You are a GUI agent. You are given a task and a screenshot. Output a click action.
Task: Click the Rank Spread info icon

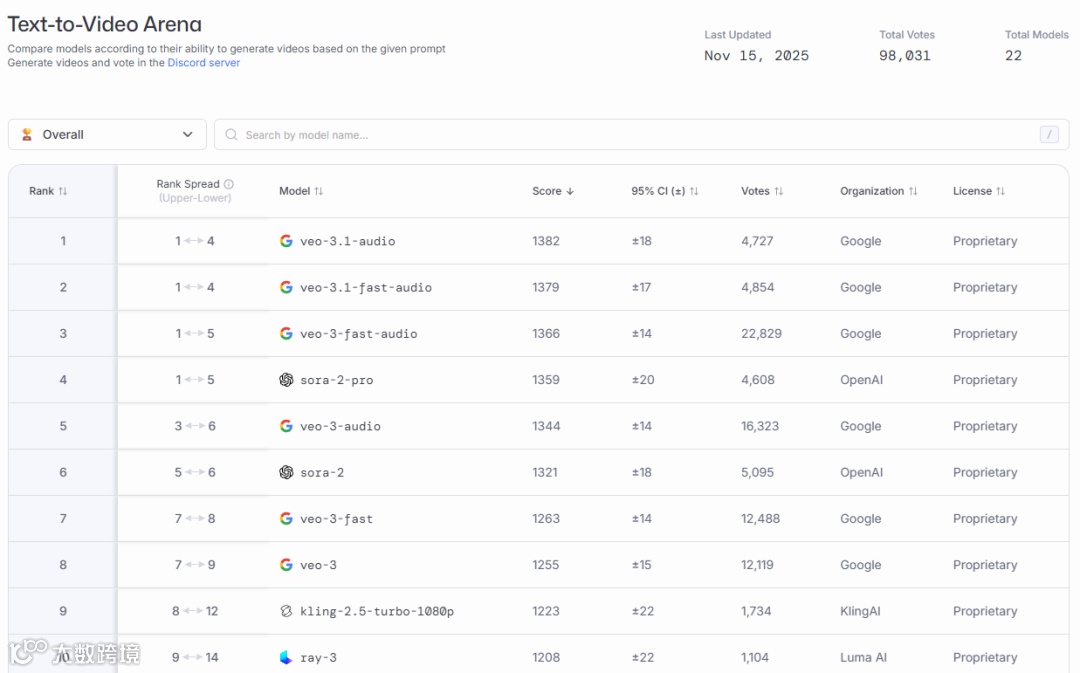click(229, 184)
